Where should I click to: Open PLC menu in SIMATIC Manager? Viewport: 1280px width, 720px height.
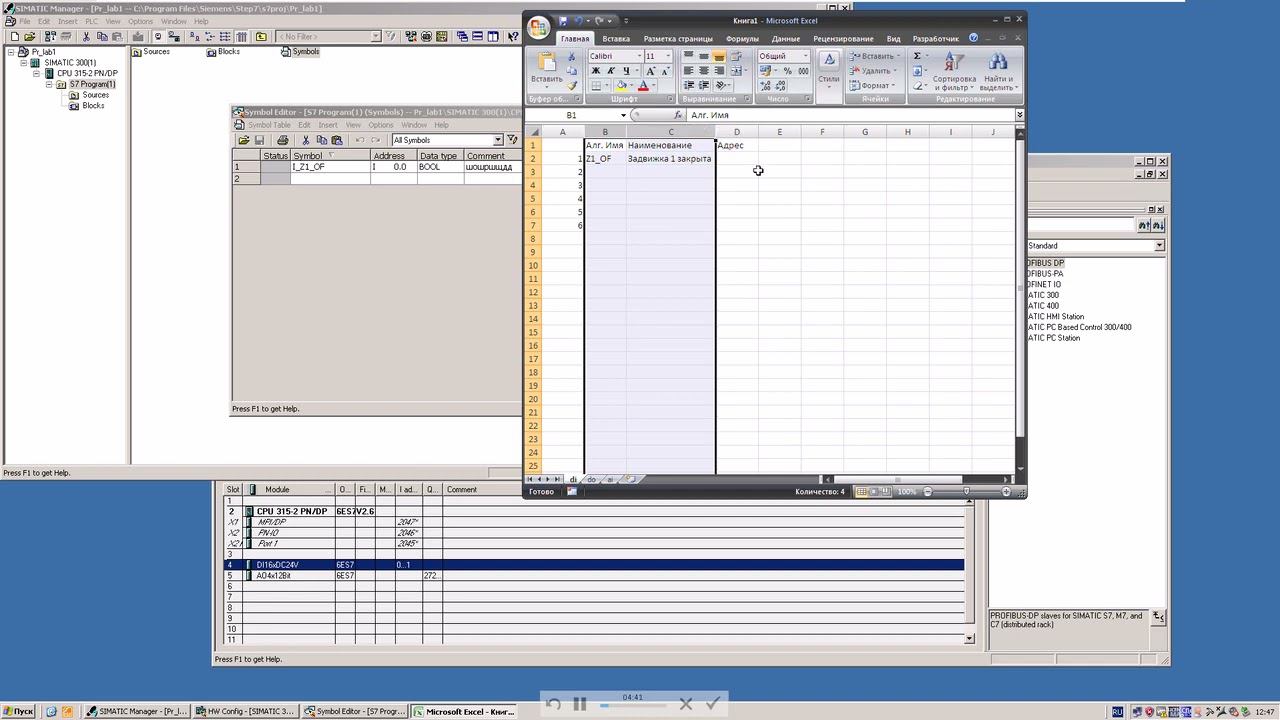(92, 21)
